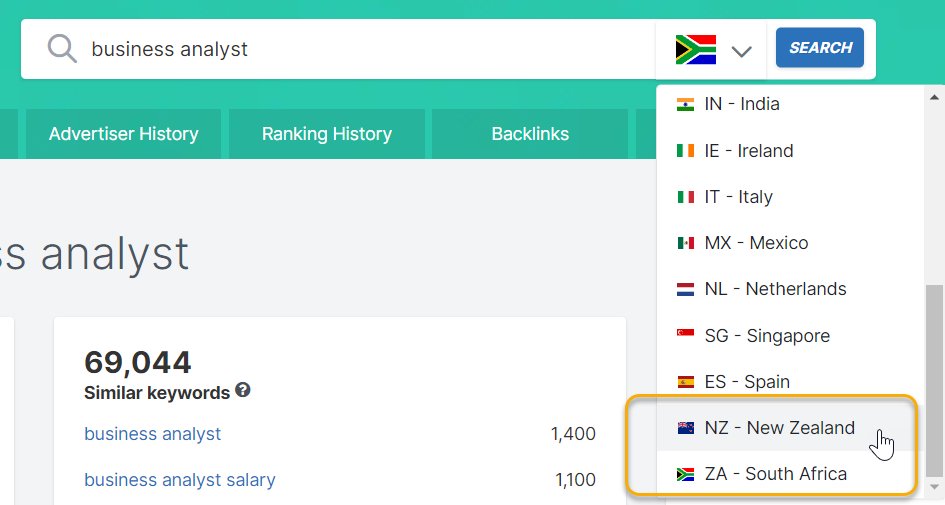The height and width of the screenshot is (505, 945).
Task: Click the Spain flag icon in list
Action: tap(685, 381)
